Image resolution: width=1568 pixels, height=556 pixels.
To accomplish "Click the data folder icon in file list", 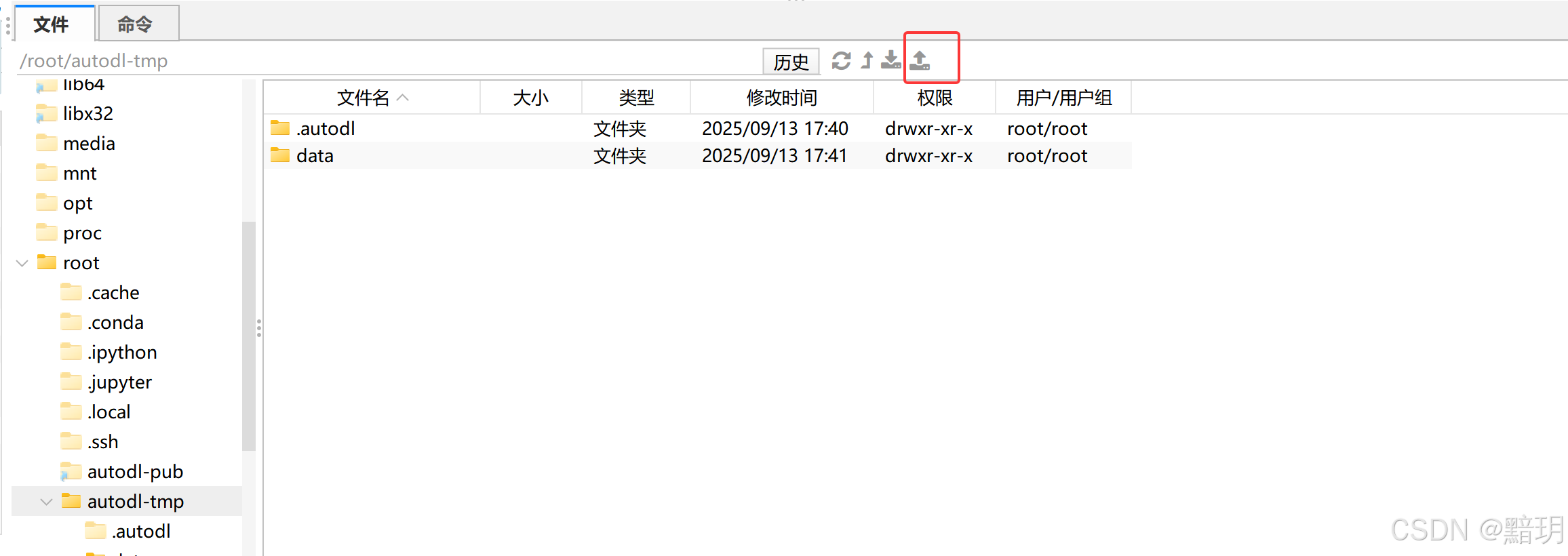I will (280, 155).
